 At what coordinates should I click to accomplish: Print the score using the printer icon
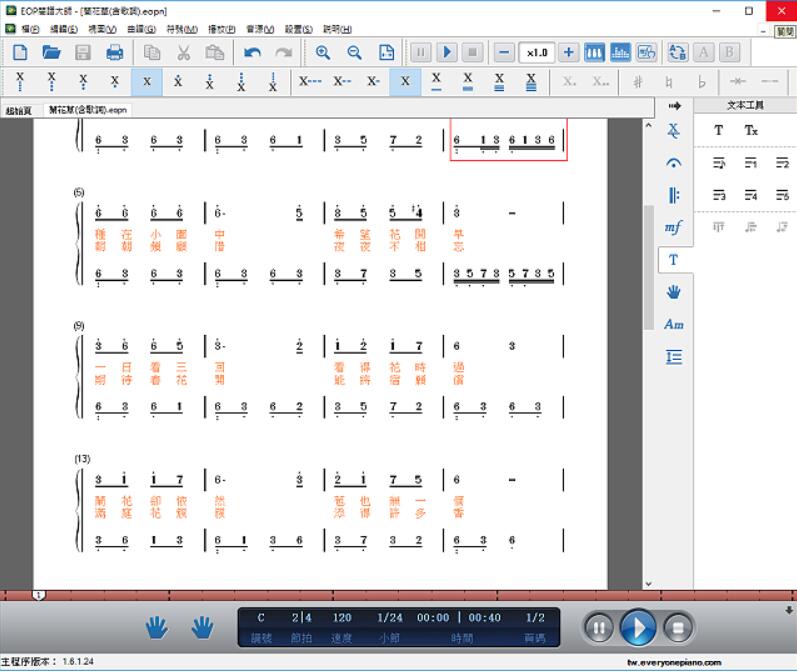coord(114,52)
